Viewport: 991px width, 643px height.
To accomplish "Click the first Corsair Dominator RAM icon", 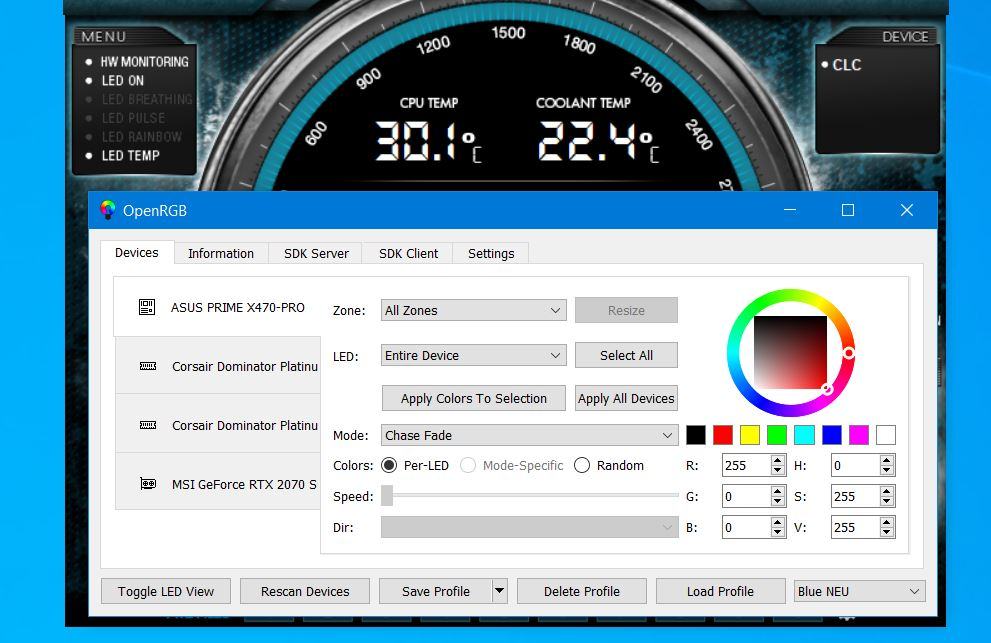I will click(x=148, y=366).
